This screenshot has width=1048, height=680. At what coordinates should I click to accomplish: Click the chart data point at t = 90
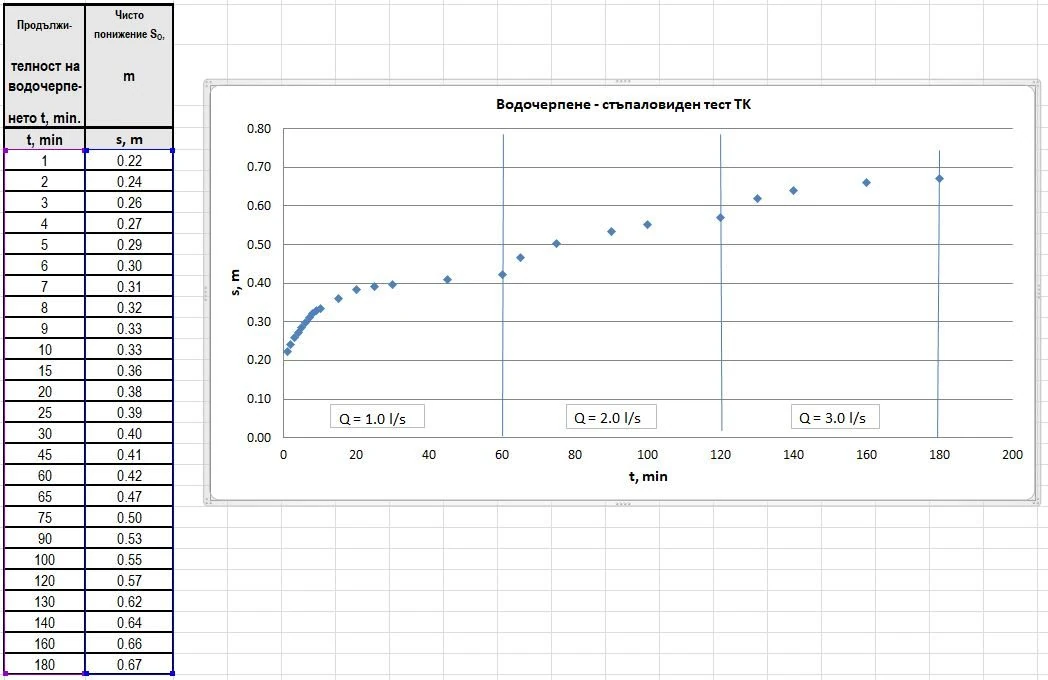click(x=611, y=231)
